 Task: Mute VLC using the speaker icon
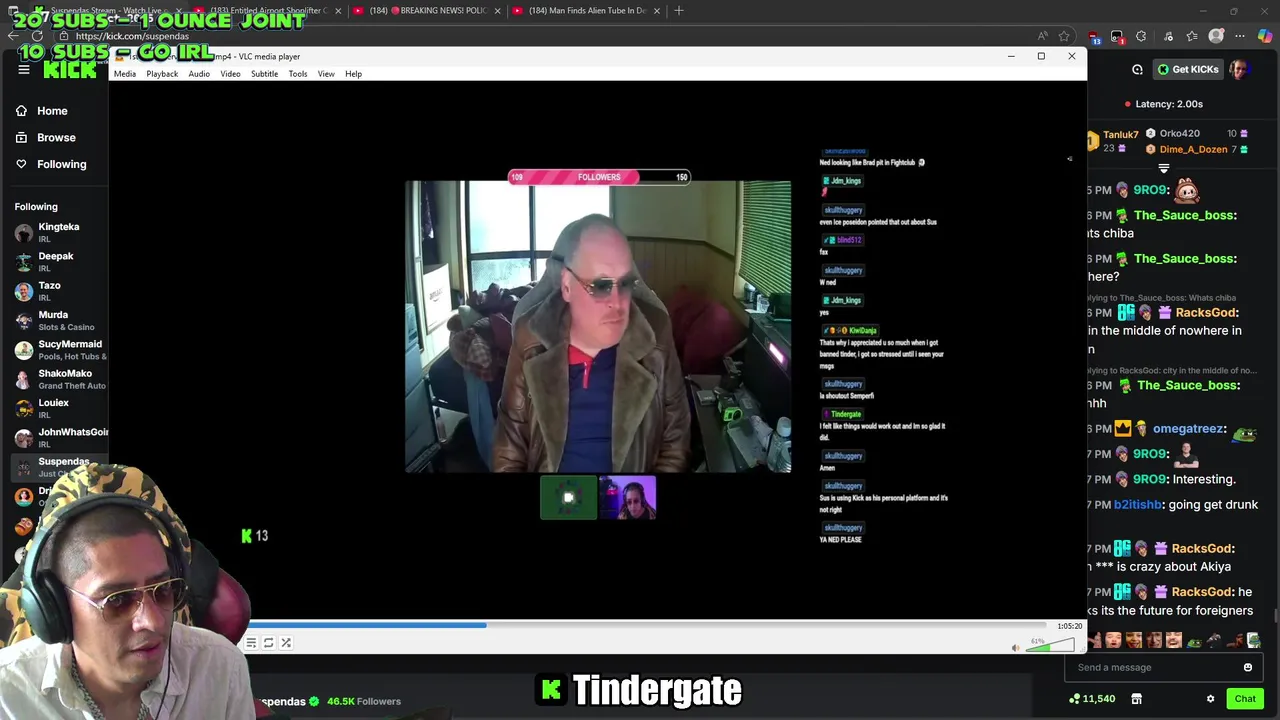(x=1016, y=648)
